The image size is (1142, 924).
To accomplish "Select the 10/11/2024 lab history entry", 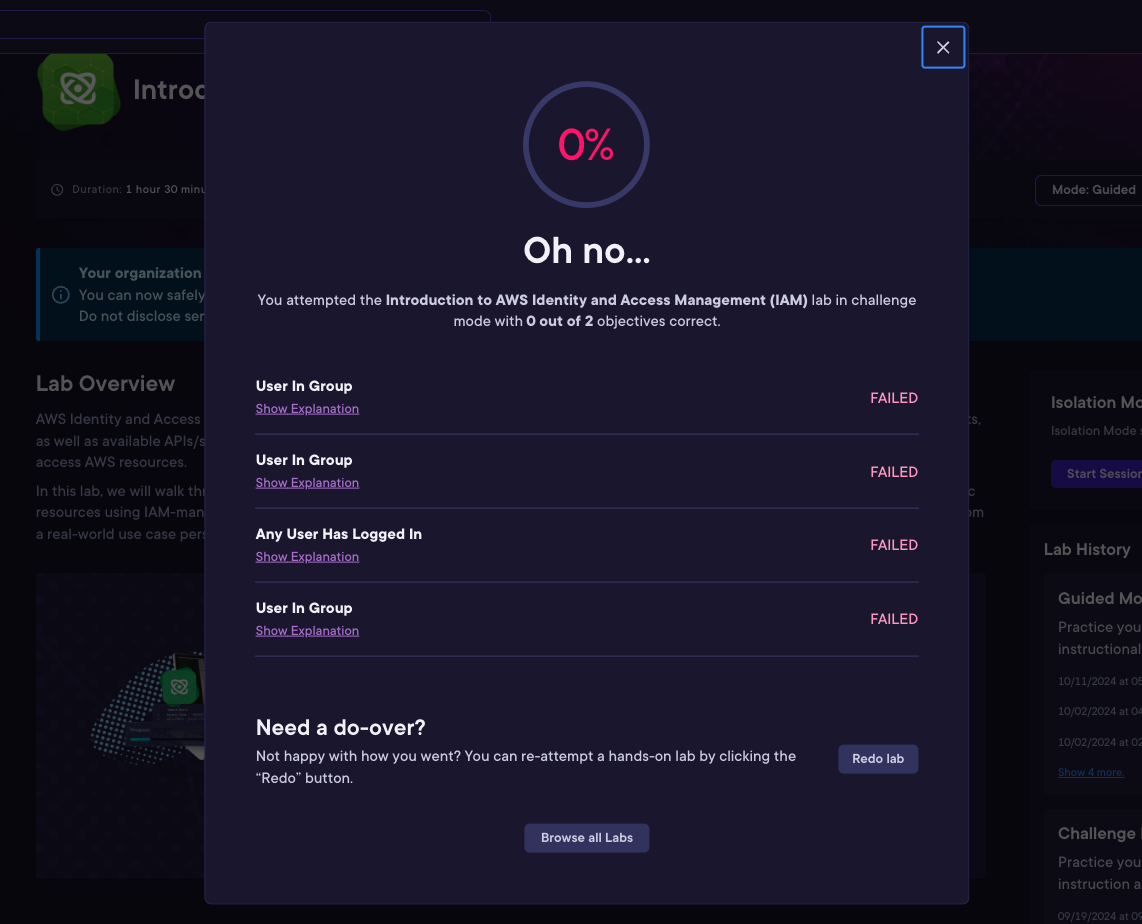I will coord(1099,682).
